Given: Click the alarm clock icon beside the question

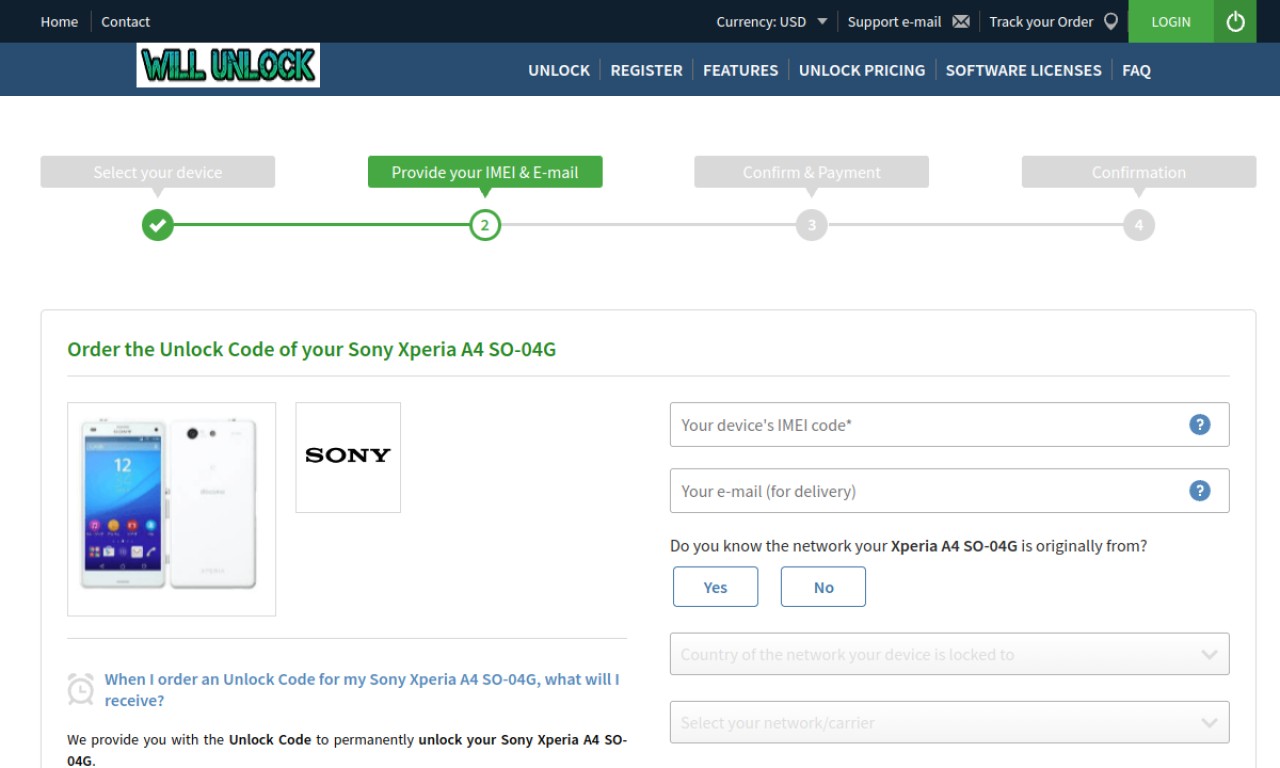Looking at the screenshot, I should 80,689.
